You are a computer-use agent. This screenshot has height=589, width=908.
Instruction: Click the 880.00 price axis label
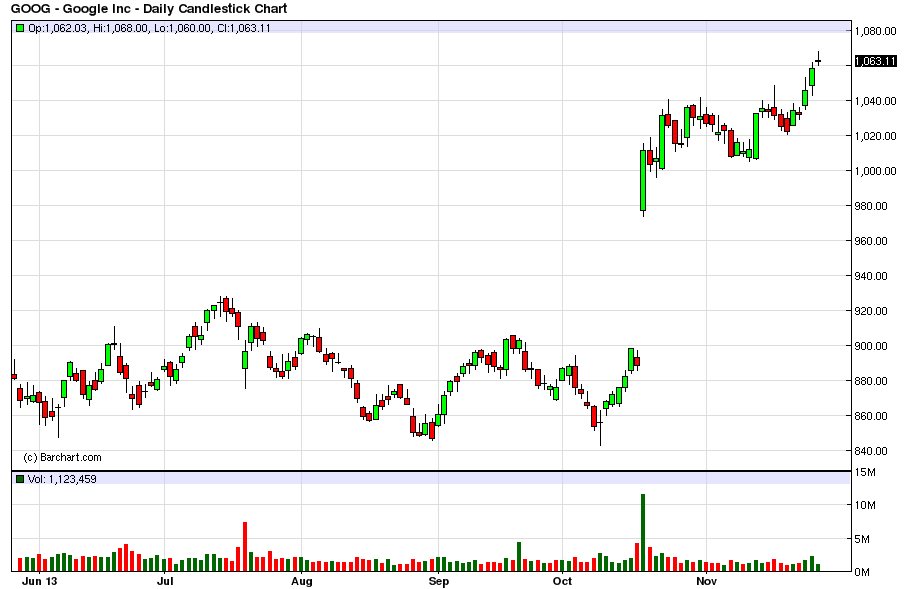point(871,381)
